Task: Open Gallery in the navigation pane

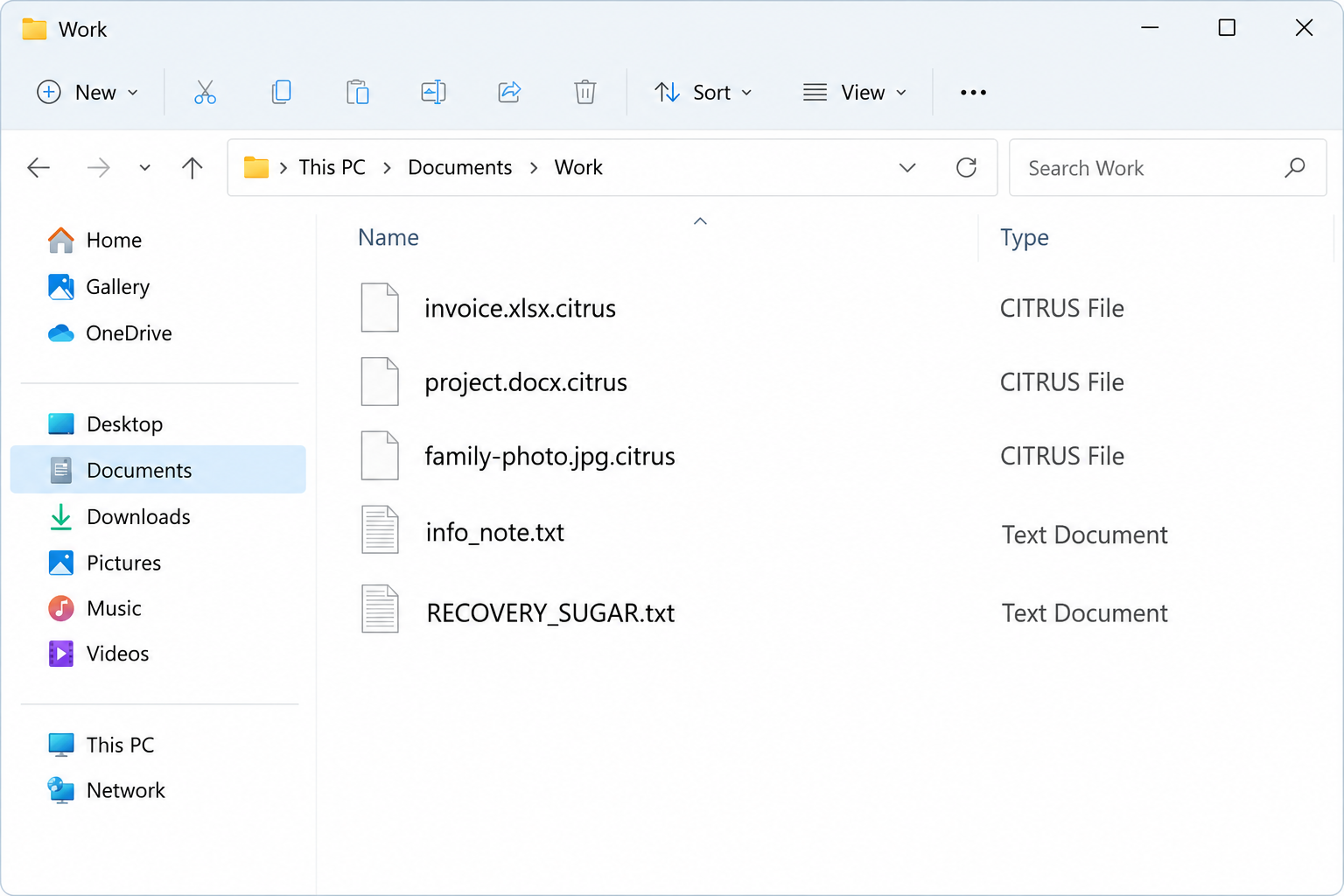Action: coord(158,286)
